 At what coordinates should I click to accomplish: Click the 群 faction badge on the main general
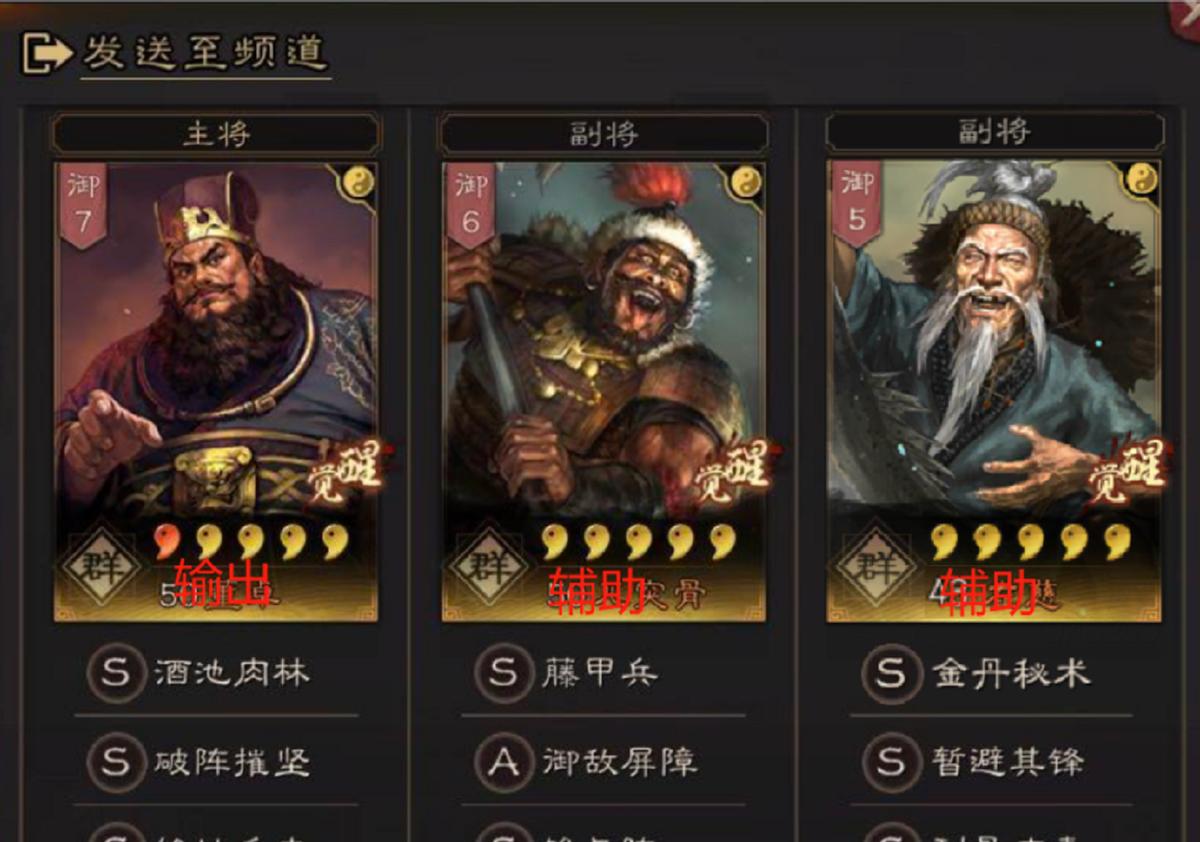click(x=100, y=567)
